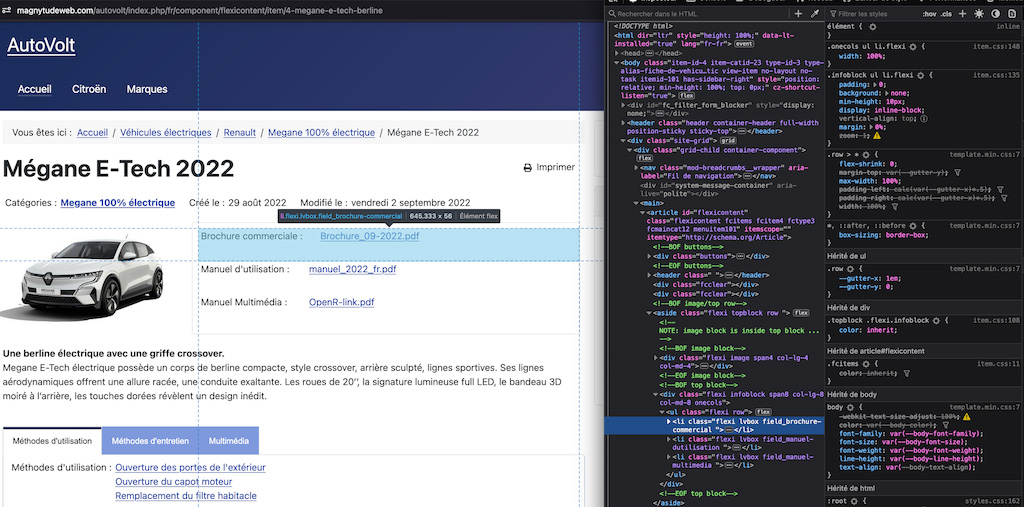Open 'Ouverture du capot moteur' link
The width and height of the screenshot is (1024, 507).
click(174, 482)
